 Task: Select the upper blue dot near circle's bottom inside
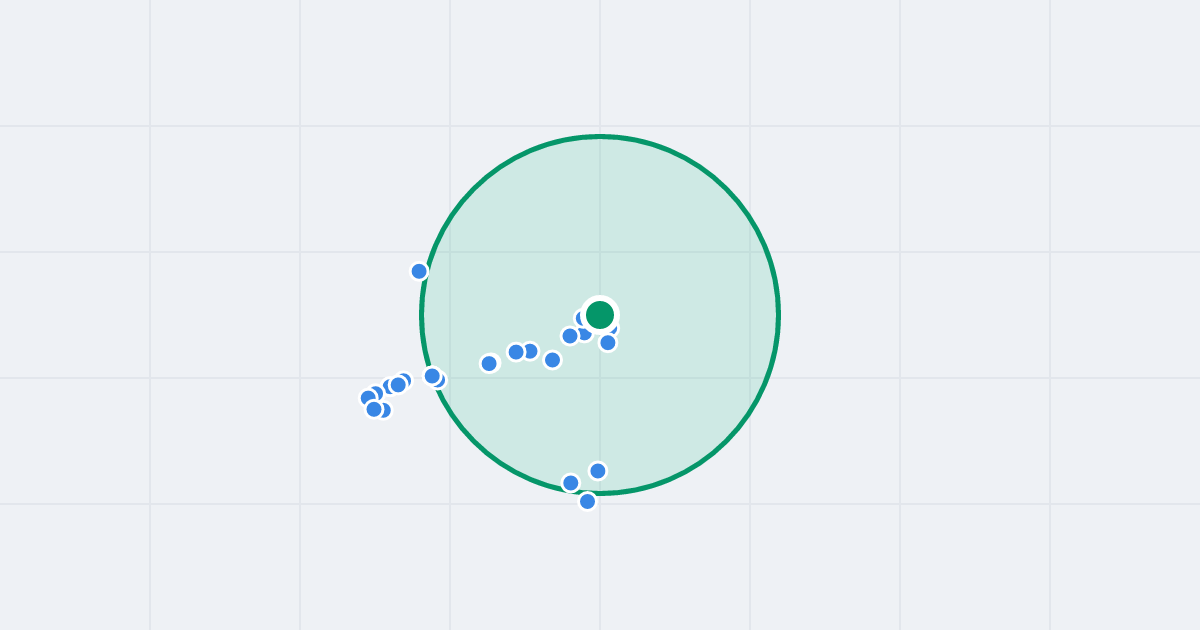pyautogui.click(x=598, y=471)
